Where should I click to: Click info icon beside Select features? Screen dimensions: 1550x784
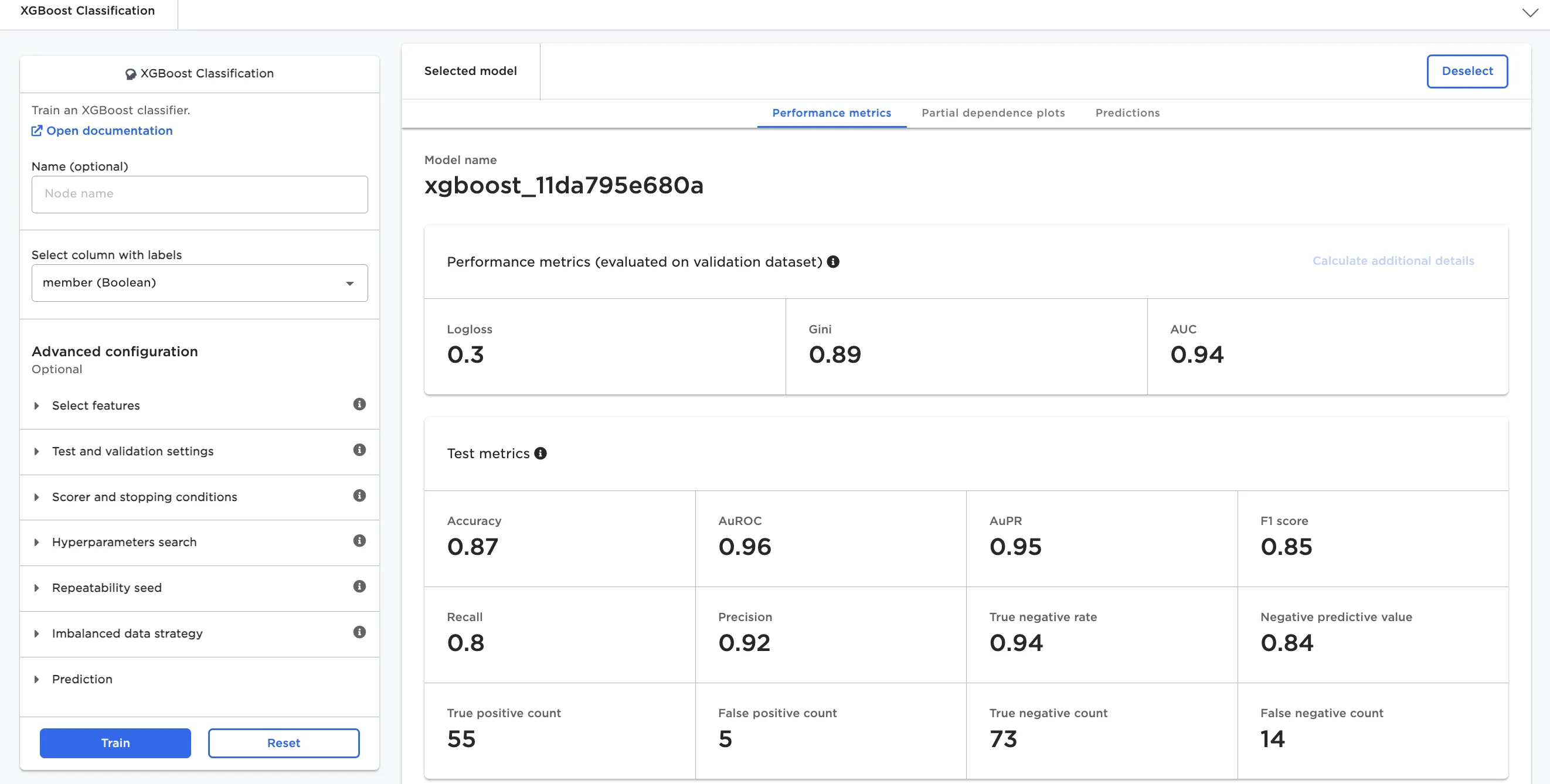(359, 404)
